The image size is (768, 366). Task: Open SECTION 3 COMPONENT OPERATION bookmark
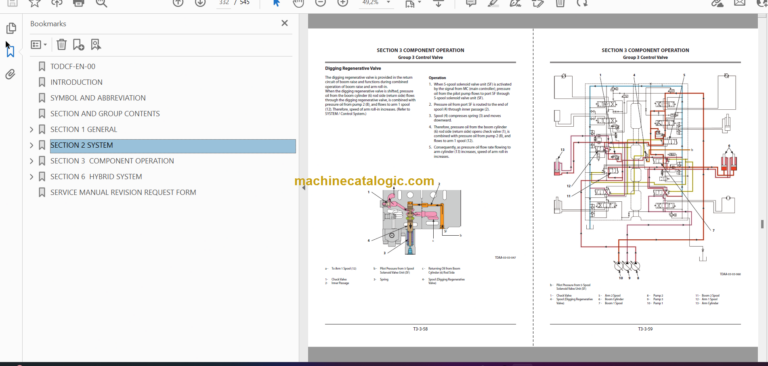coord(112,161)
